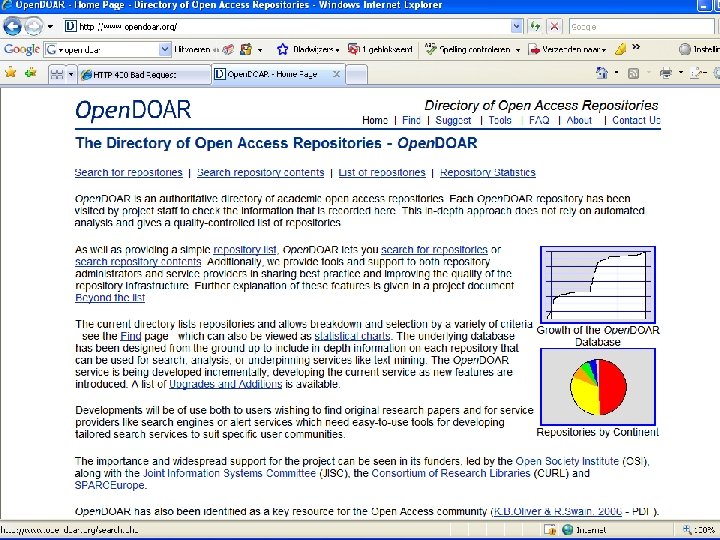
Task: Click Find in the site navigation
Action: 411,120
